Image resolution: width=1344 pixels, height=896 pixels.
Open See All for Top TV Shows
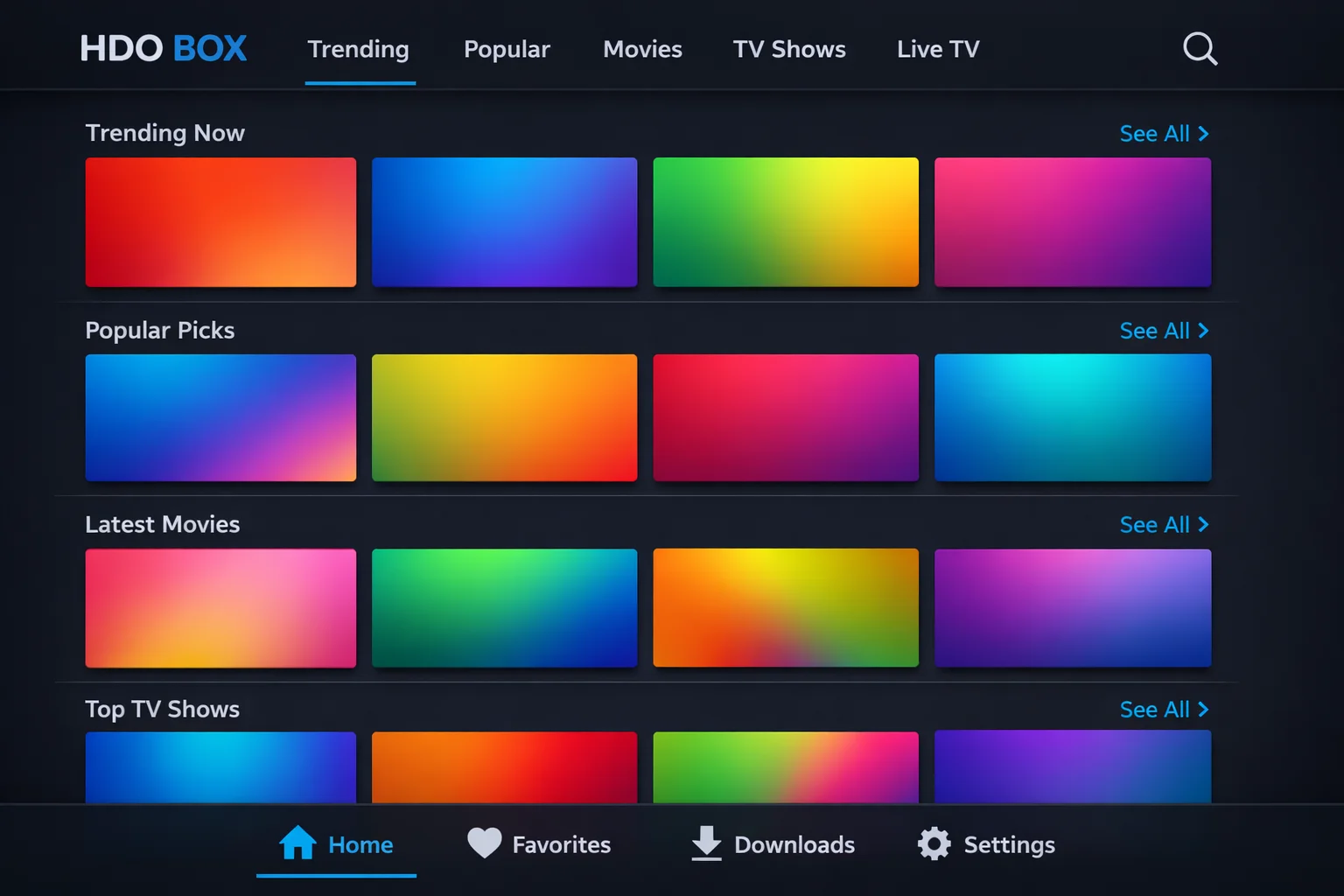[x=1164, y=710]
